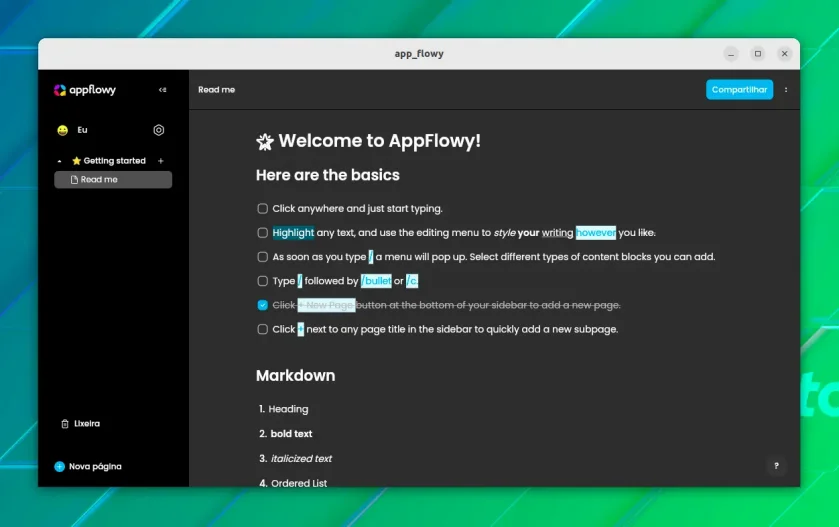The width and height of the screenshot is (840, 527).
Task: Open Lixeira trash
Action: (x=81, y=424)
